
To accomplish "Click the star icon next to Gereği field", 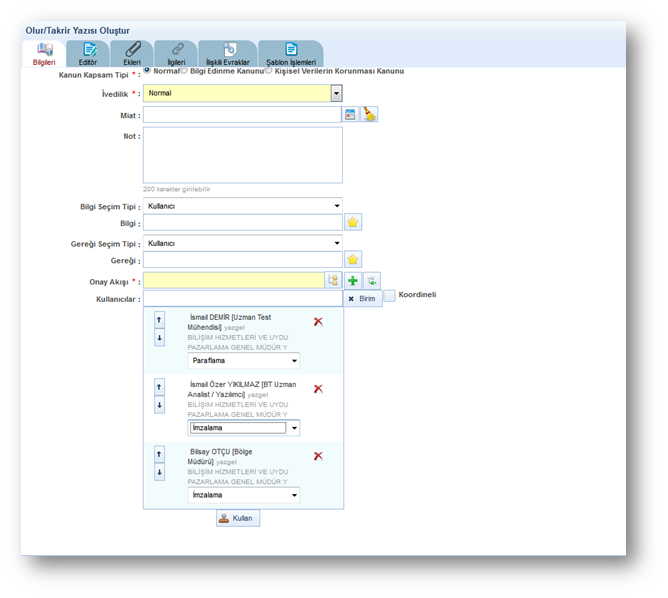I will point(353,260).
